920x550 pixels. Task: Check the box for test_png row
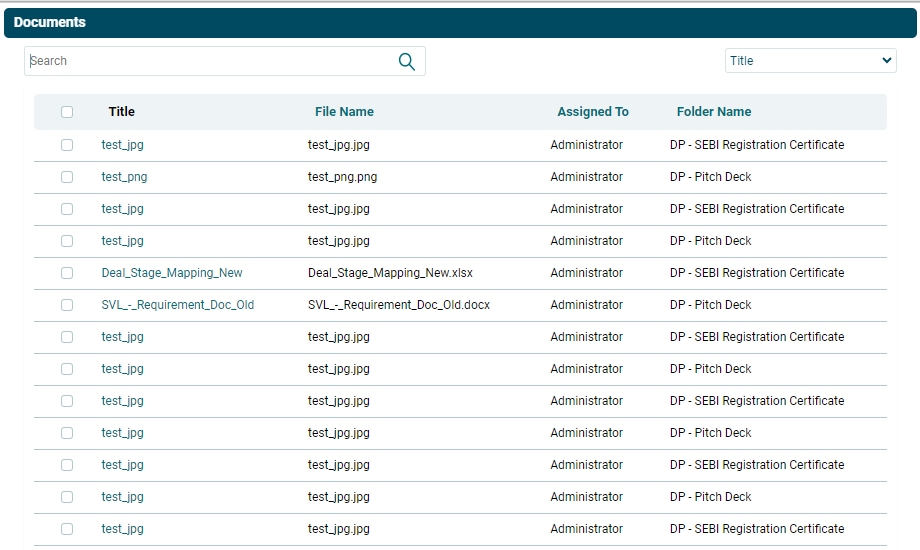[x=67, y=177]
